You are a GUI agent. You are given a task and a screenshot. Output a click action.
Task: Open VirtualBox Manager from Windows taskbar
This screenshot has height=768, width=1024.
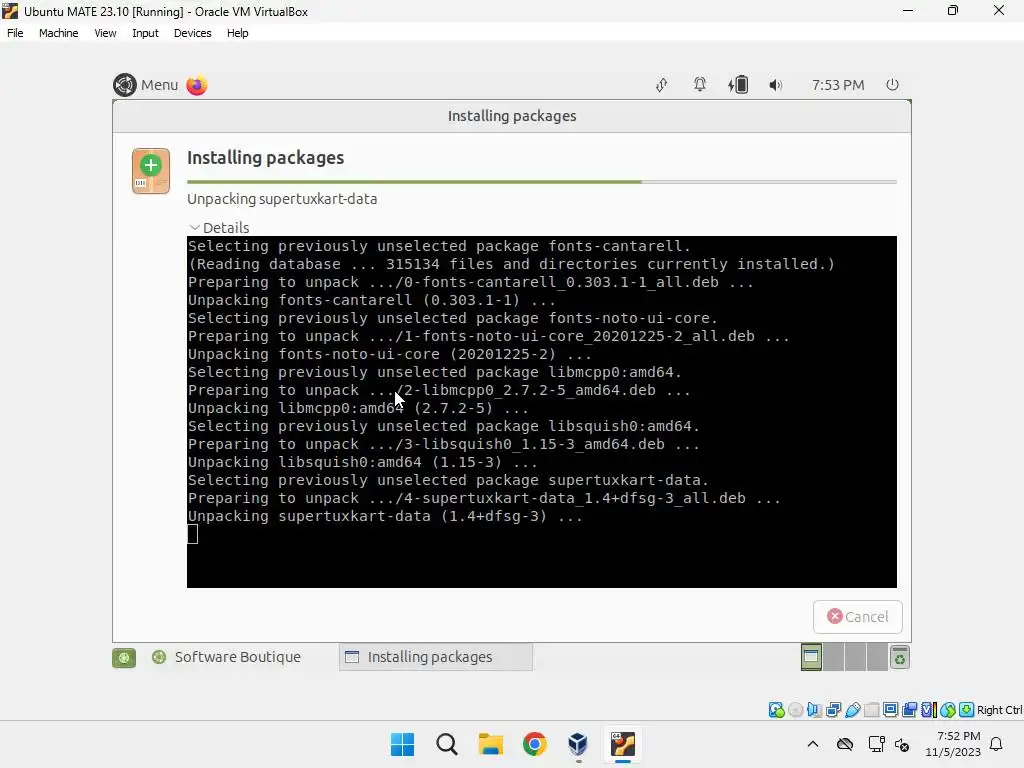tap(578, 744)
